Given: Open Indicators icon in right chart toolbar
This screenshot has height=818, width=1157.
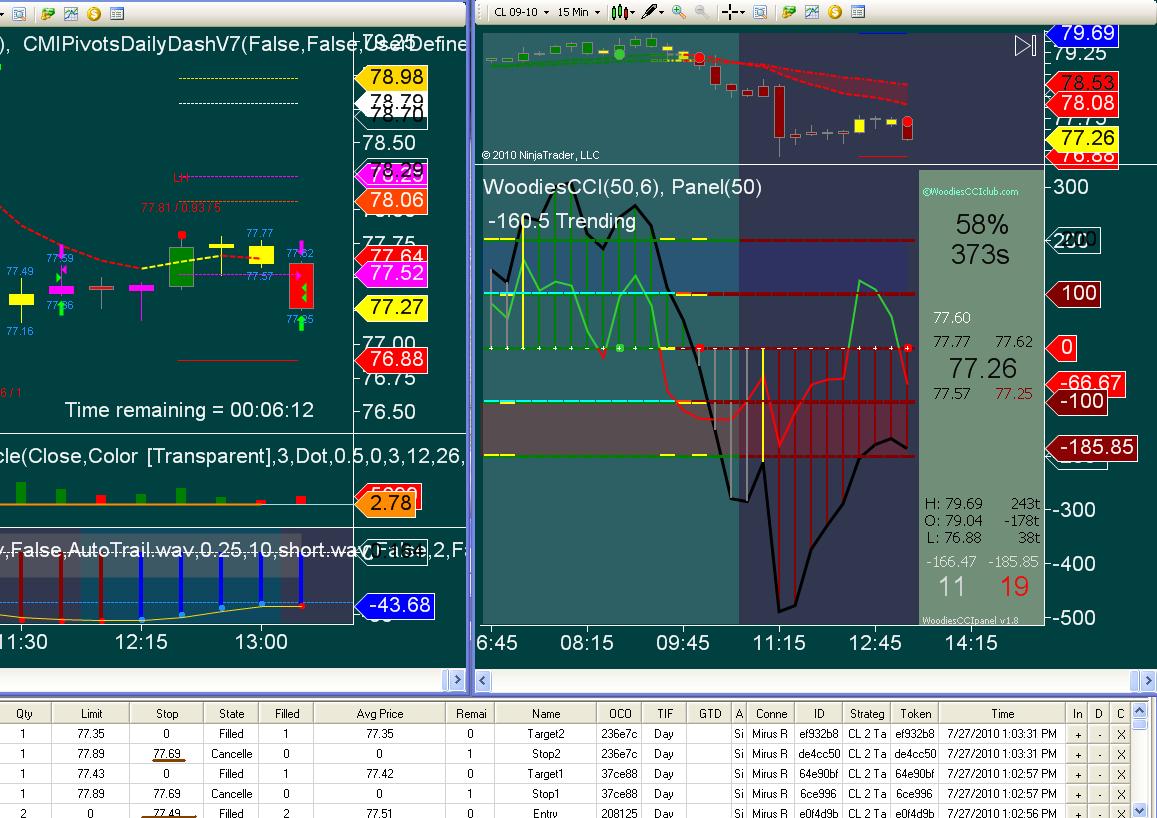Looking at the screenshot, I should click(x=812, y=13).
